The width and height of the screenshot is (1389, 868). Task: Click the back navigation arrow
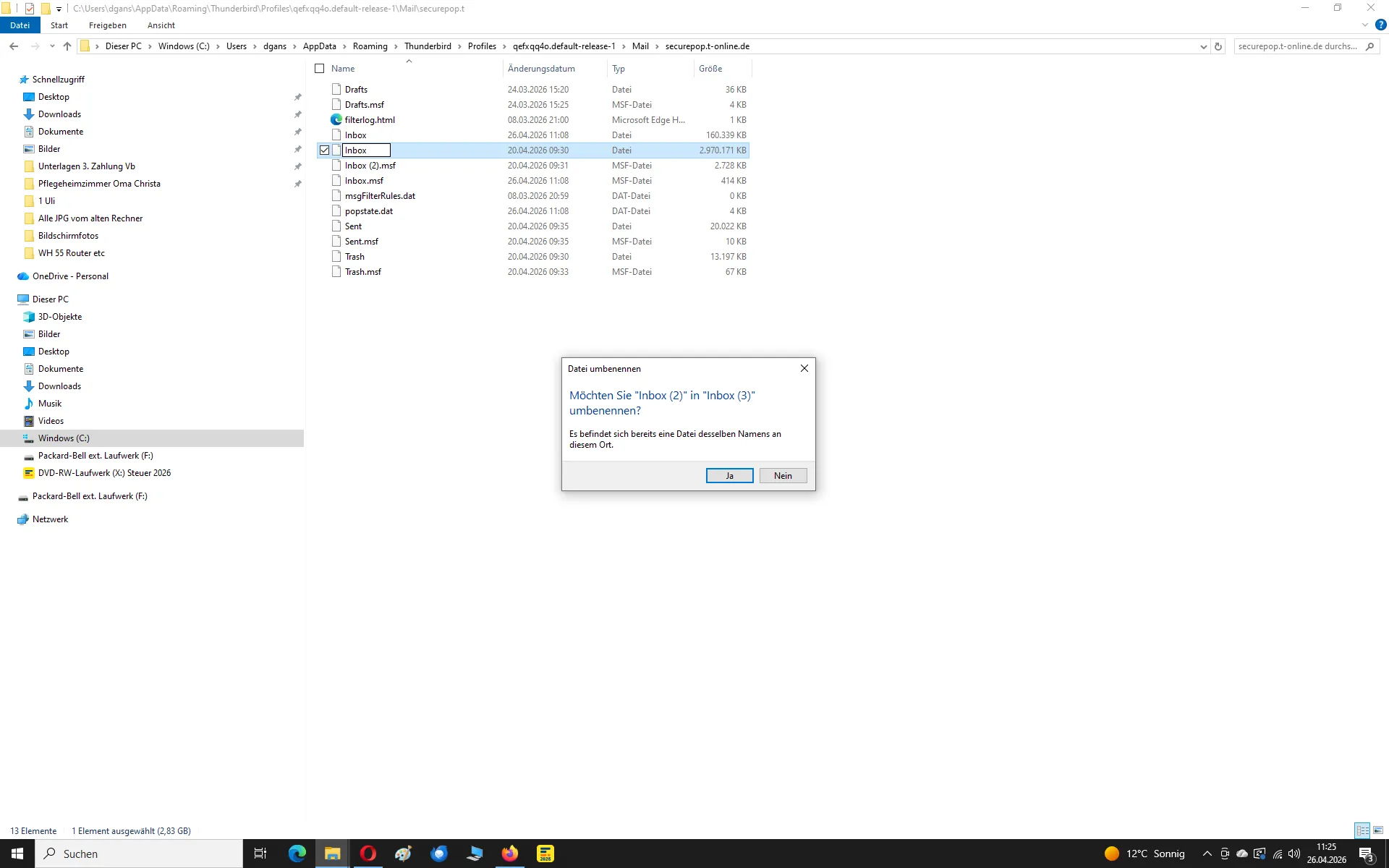[x=14, y=46]
